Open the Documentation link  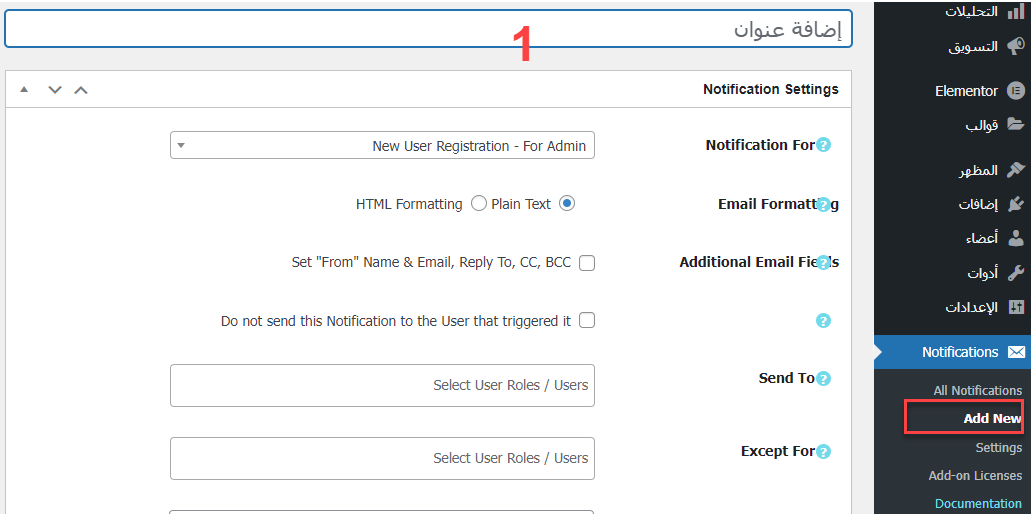click(977, 504)
